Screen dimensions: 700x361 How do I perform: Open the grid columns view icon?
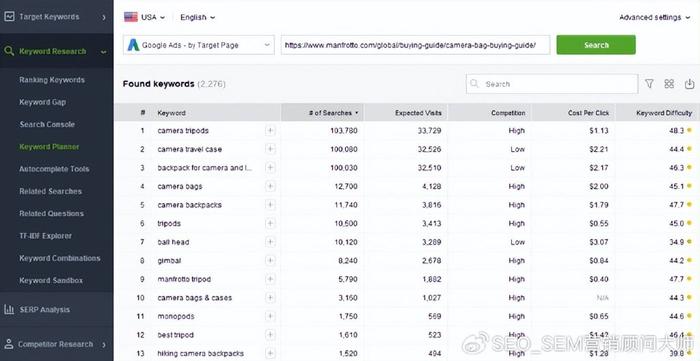669,84
